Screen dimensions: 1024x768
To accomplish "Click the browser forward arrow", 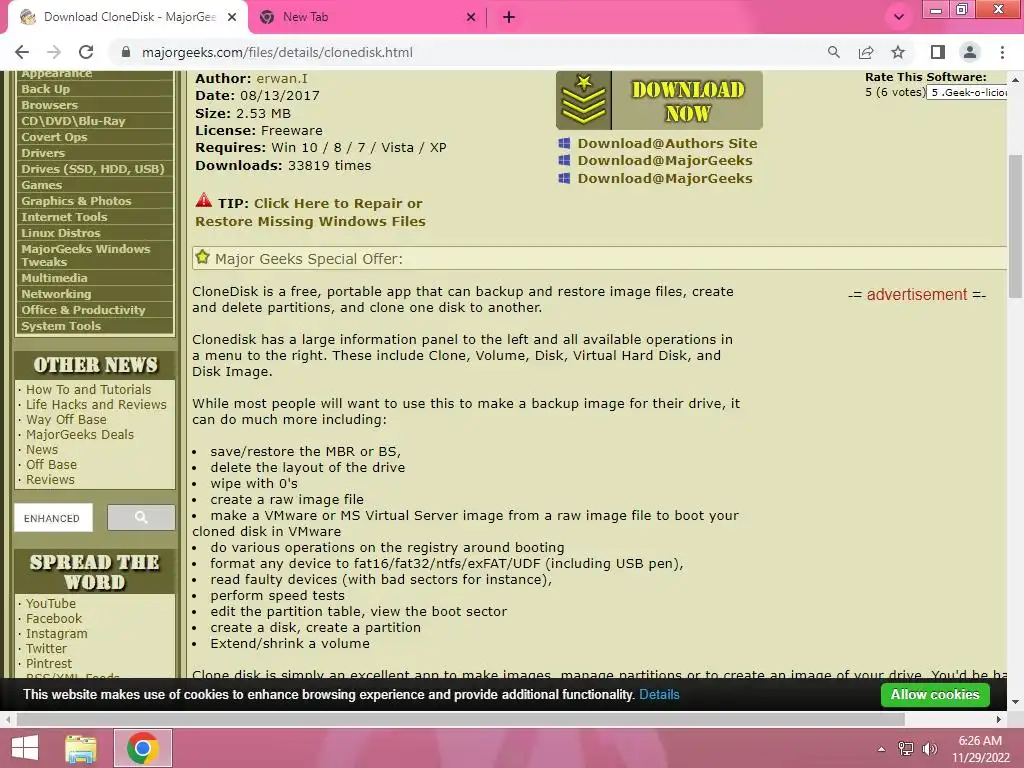I will coord(54,52).
